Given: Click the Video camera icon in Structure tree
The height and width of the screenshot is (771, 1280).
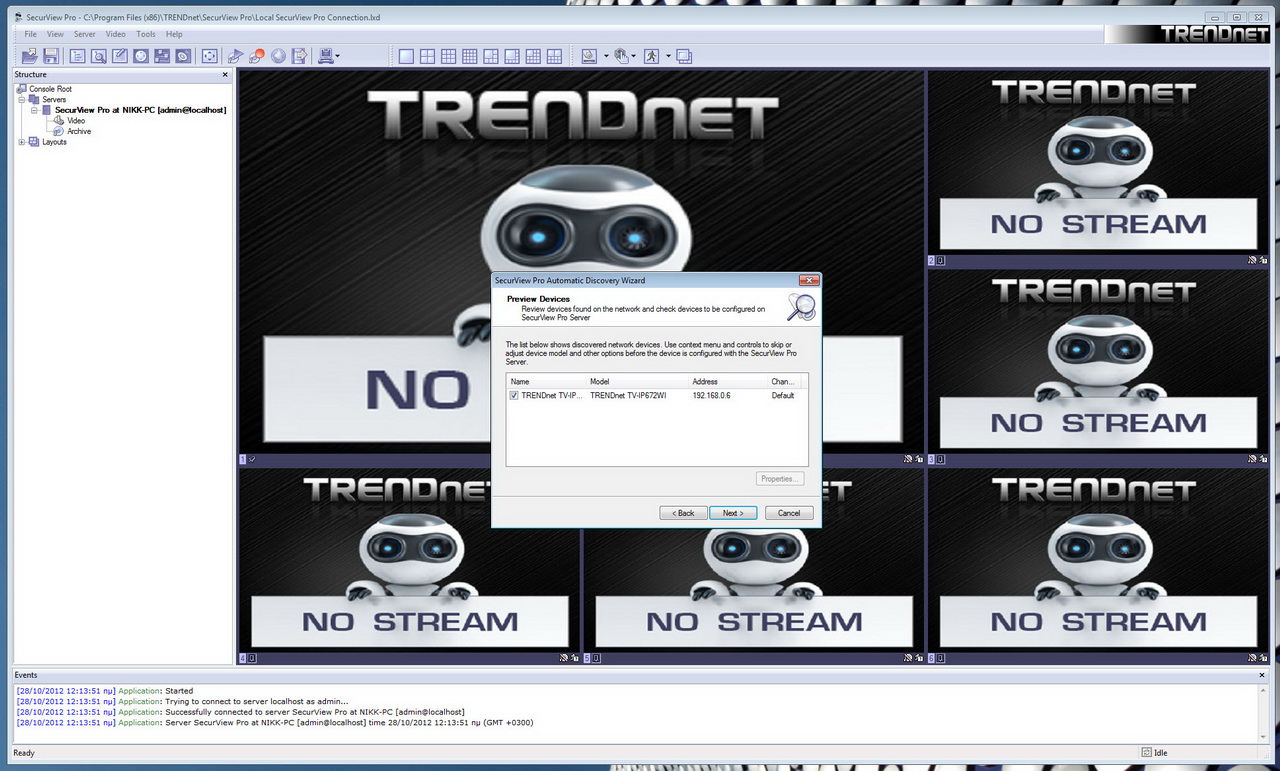Looking at the screenshot, I should tap(59, 120).
